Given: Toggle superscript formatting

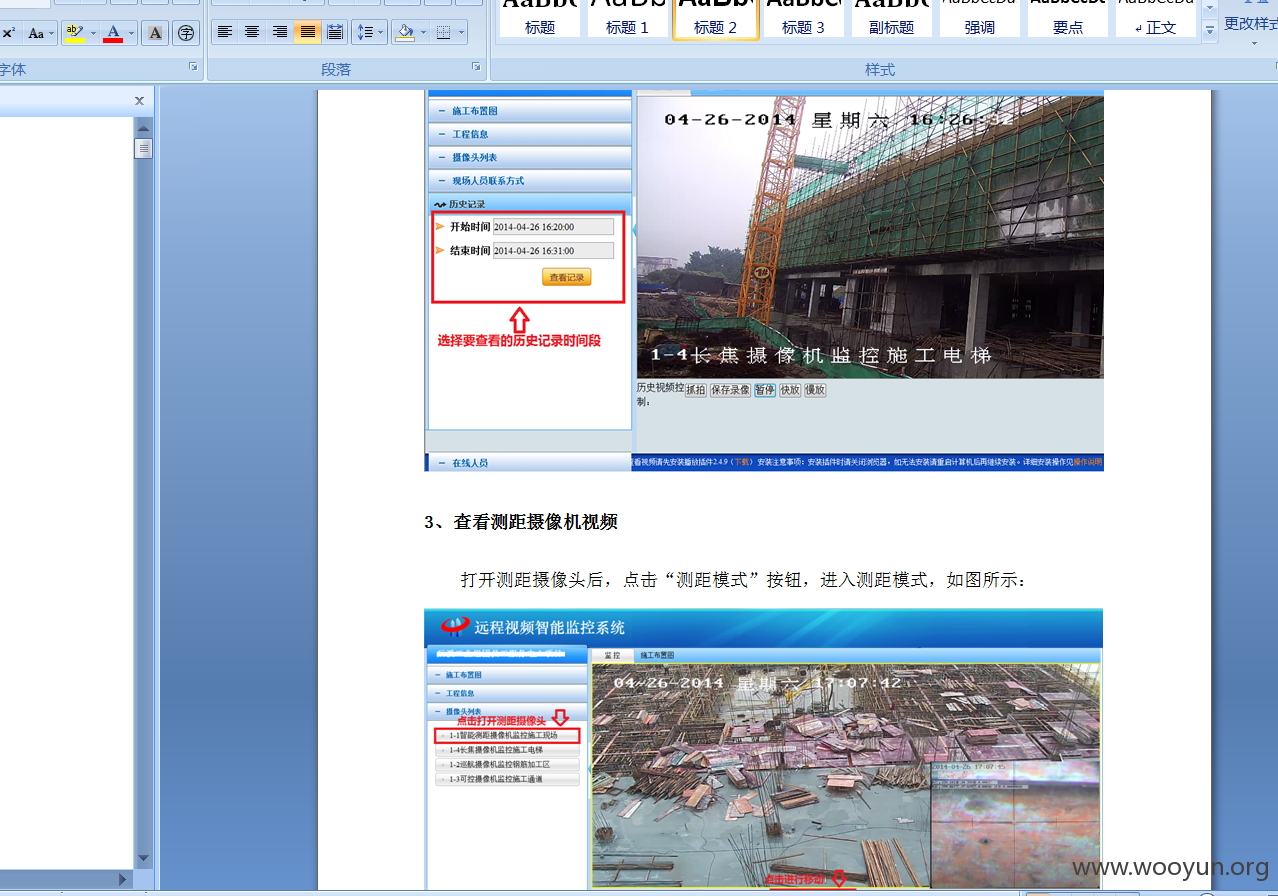Looking at the screenshot, I should click(x=8, y=33).
